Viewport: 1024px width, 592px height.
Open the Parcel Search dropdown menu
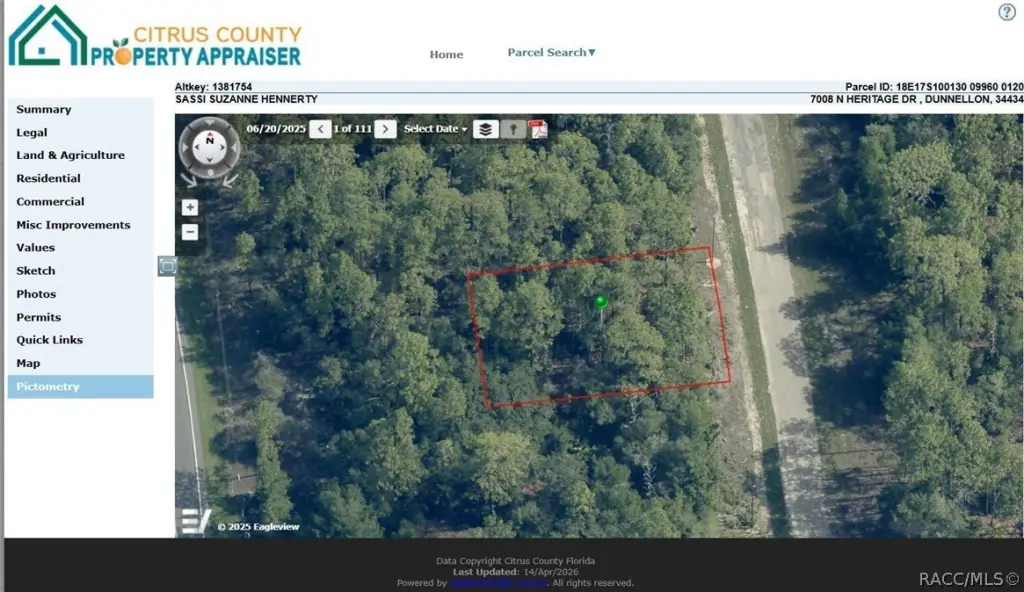coord(551,53)
